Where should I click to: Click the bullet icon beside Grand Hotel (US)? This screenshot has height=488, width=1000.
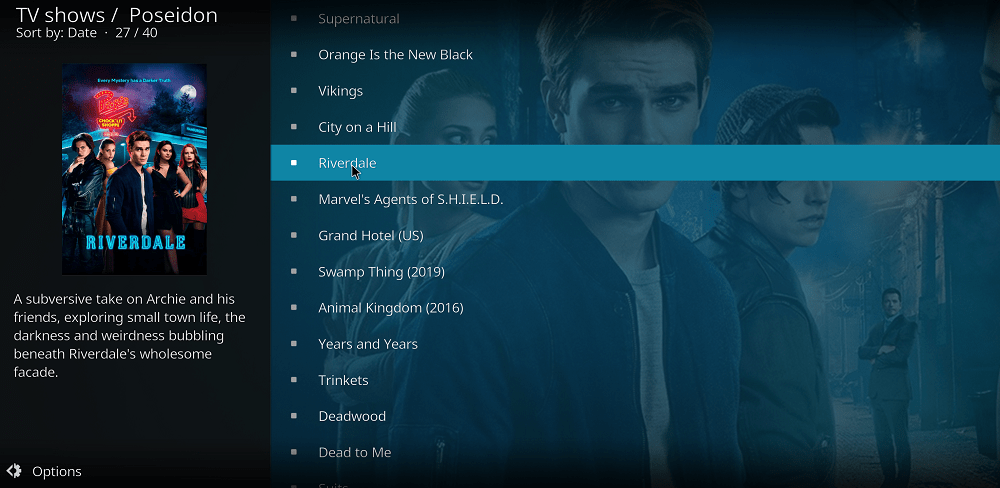click(x=293, y=235)
